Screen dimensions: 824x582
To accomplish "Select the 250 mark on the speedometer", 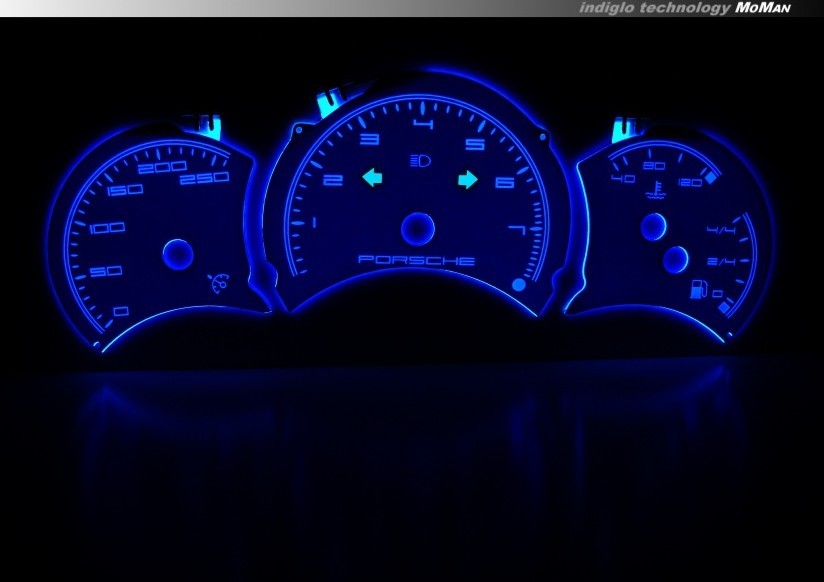I will (206, 178).
